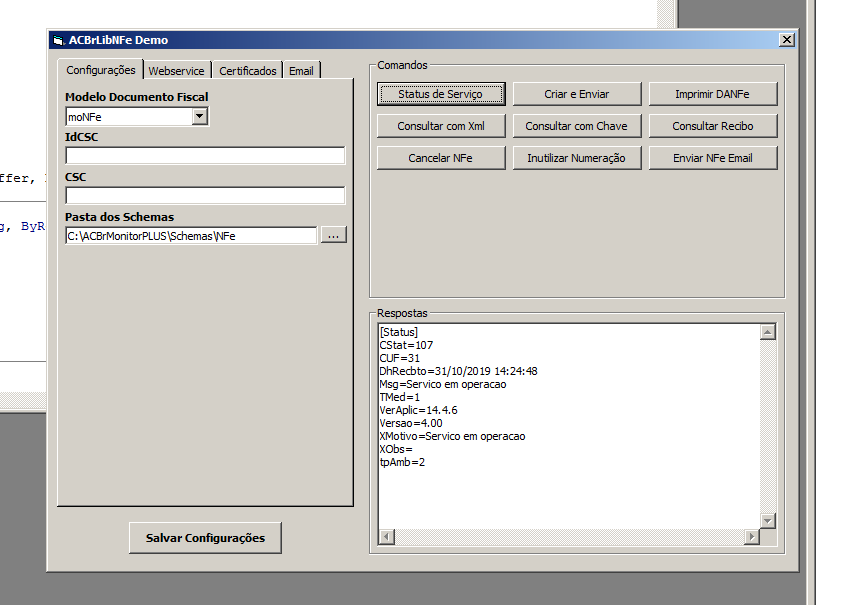Focus the CSC input field
The height and width of the screenshot is (605, 843).
205,195
